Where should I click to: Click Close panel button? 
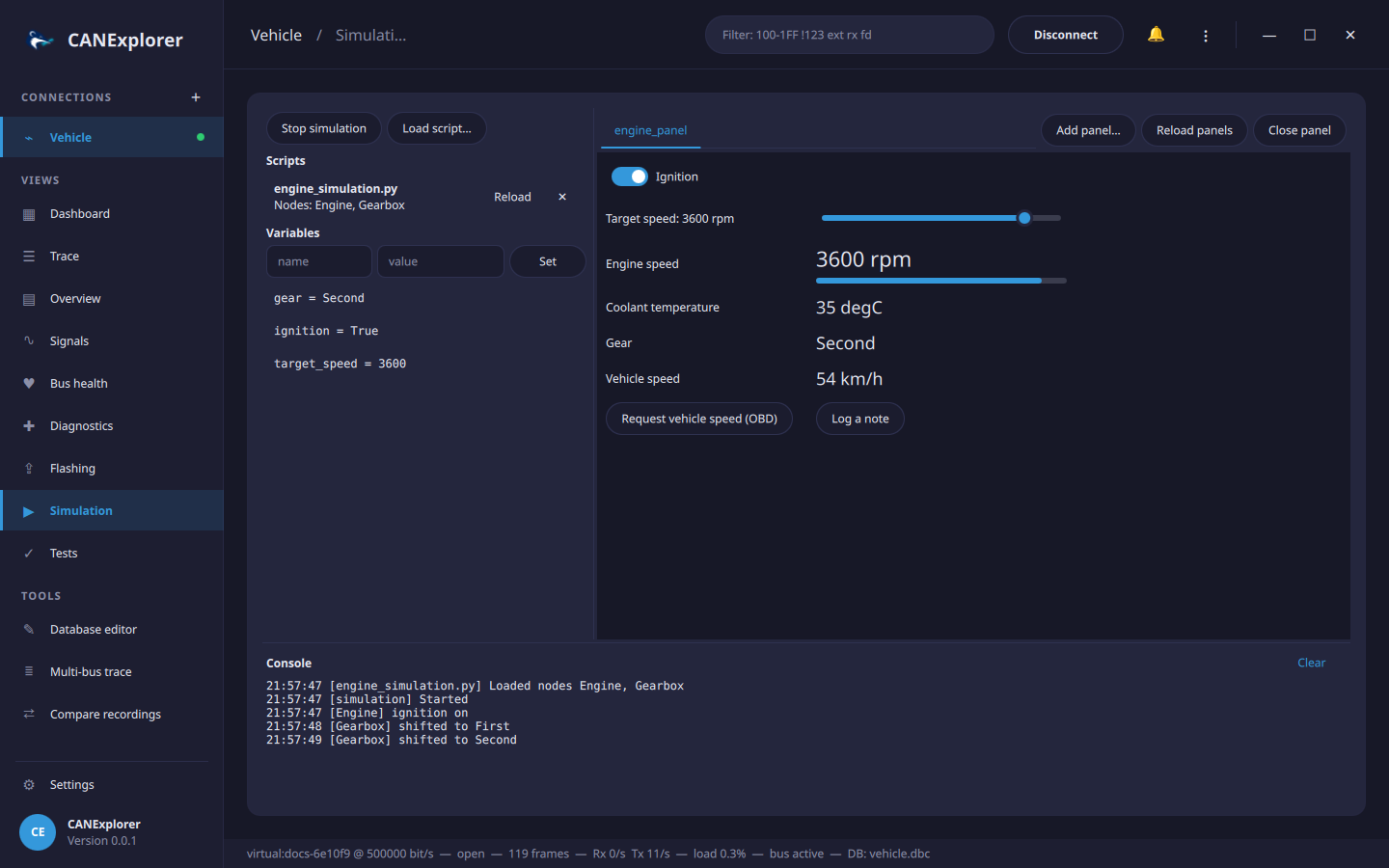coord(1300,130)
